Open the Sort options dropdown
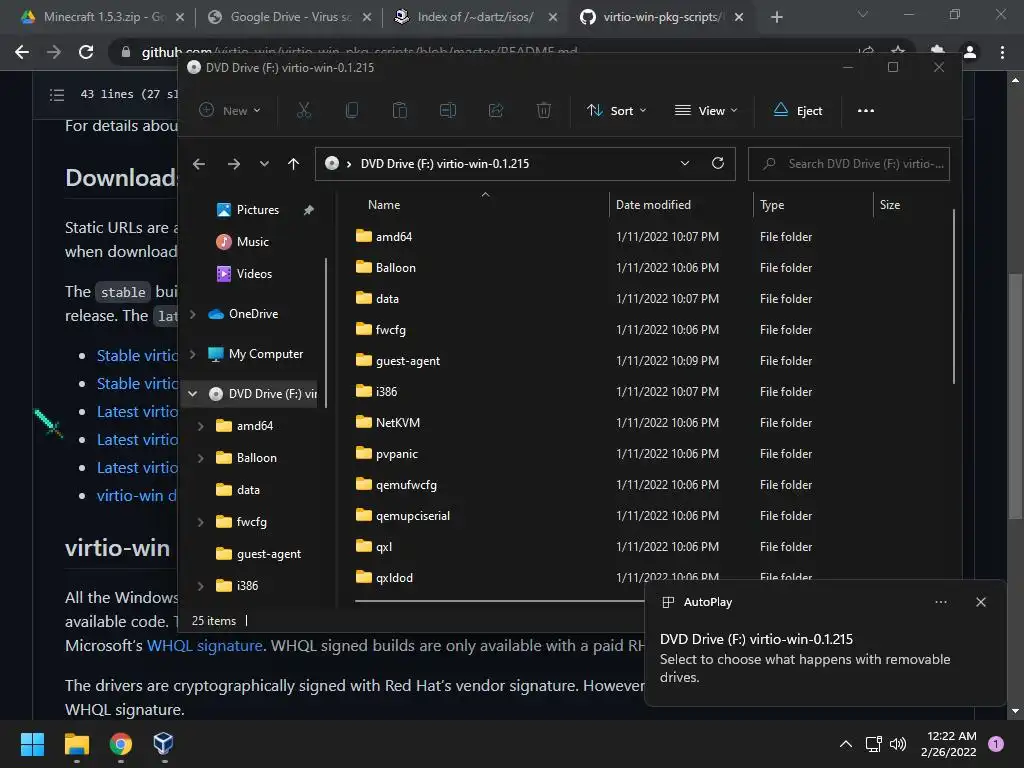 (x=616, y=110)
